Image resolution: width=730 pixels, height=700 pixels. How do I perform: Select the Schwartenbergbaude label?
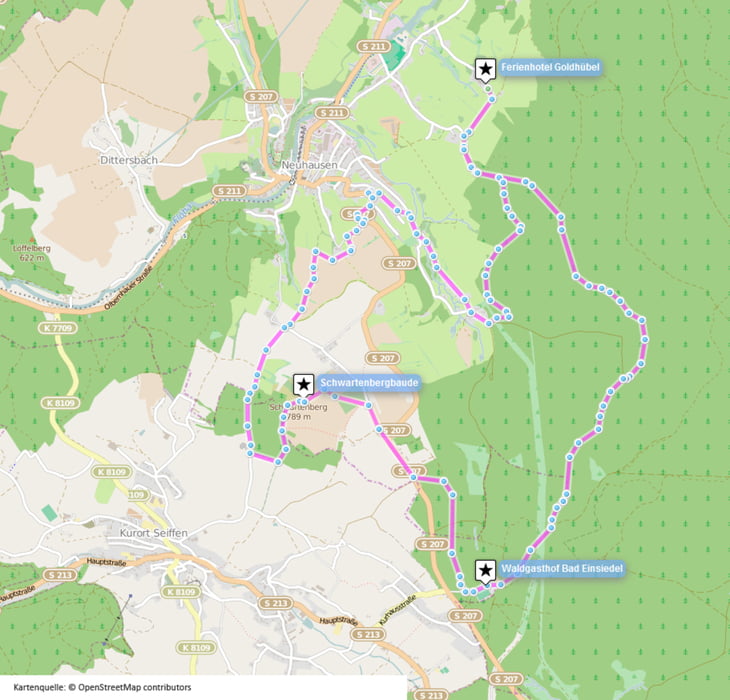point(369,383)
